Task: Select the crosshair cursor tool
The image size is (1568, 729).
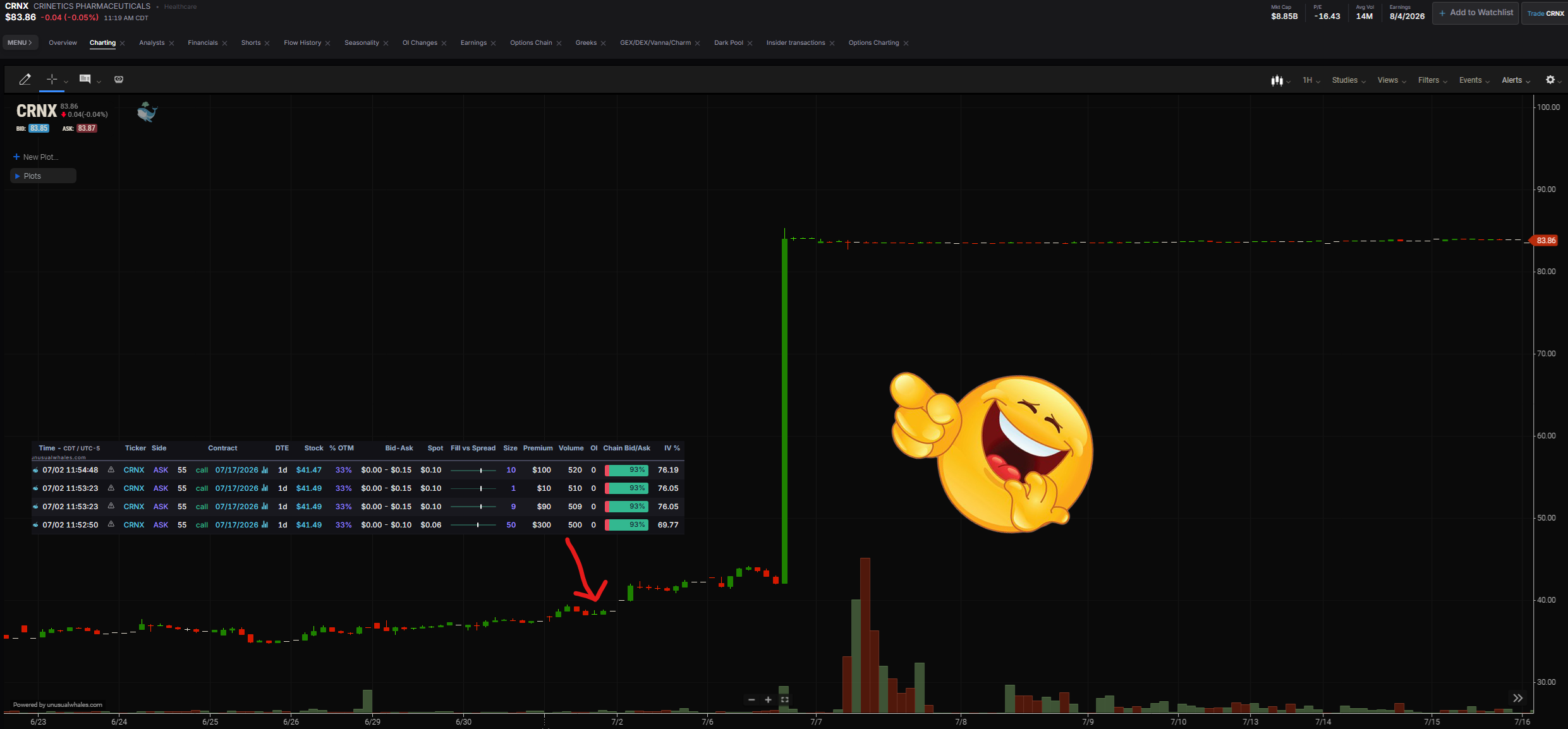Action: click(52, 79)
